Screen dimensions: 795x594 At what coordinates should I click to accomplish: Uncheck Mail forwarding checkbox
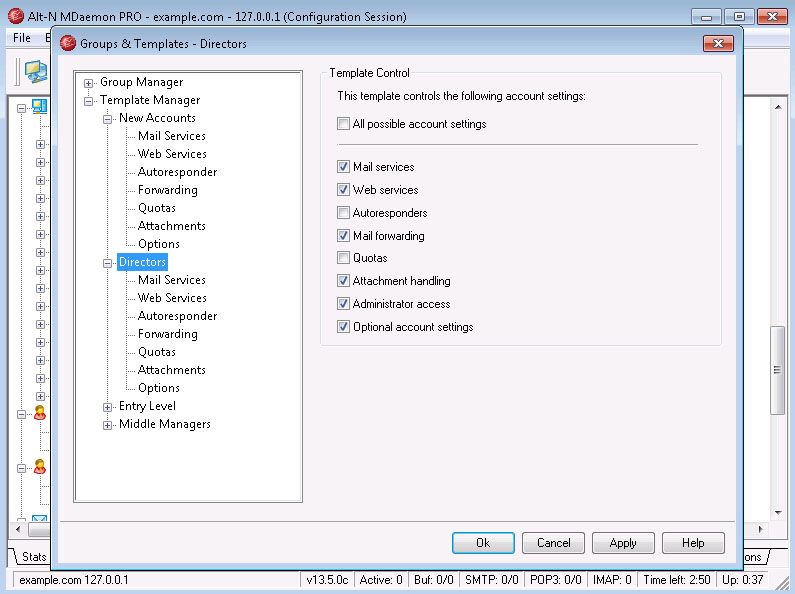343,235
